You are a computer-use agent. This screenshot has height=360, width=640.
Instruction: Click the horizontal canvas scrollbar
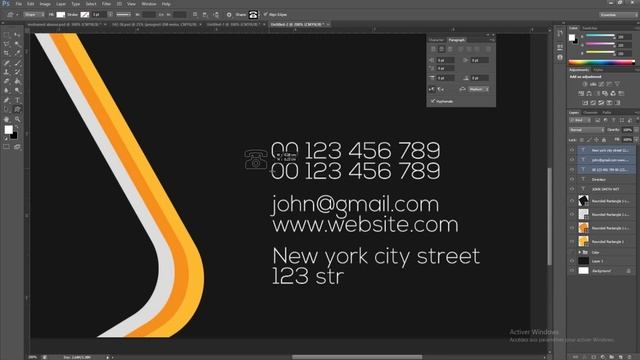click(357, 357)
